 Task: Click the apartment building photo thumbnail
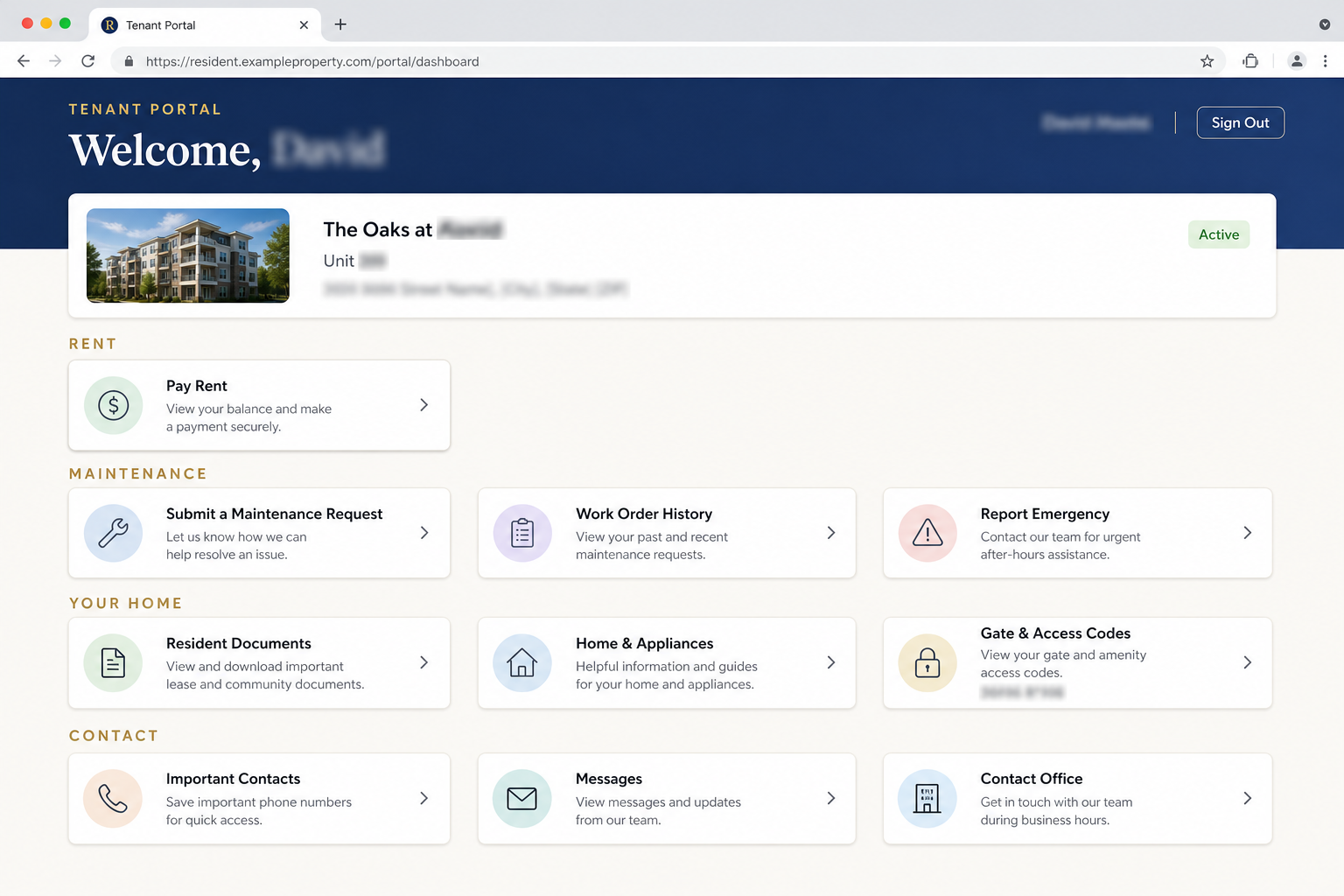(188, 255)
